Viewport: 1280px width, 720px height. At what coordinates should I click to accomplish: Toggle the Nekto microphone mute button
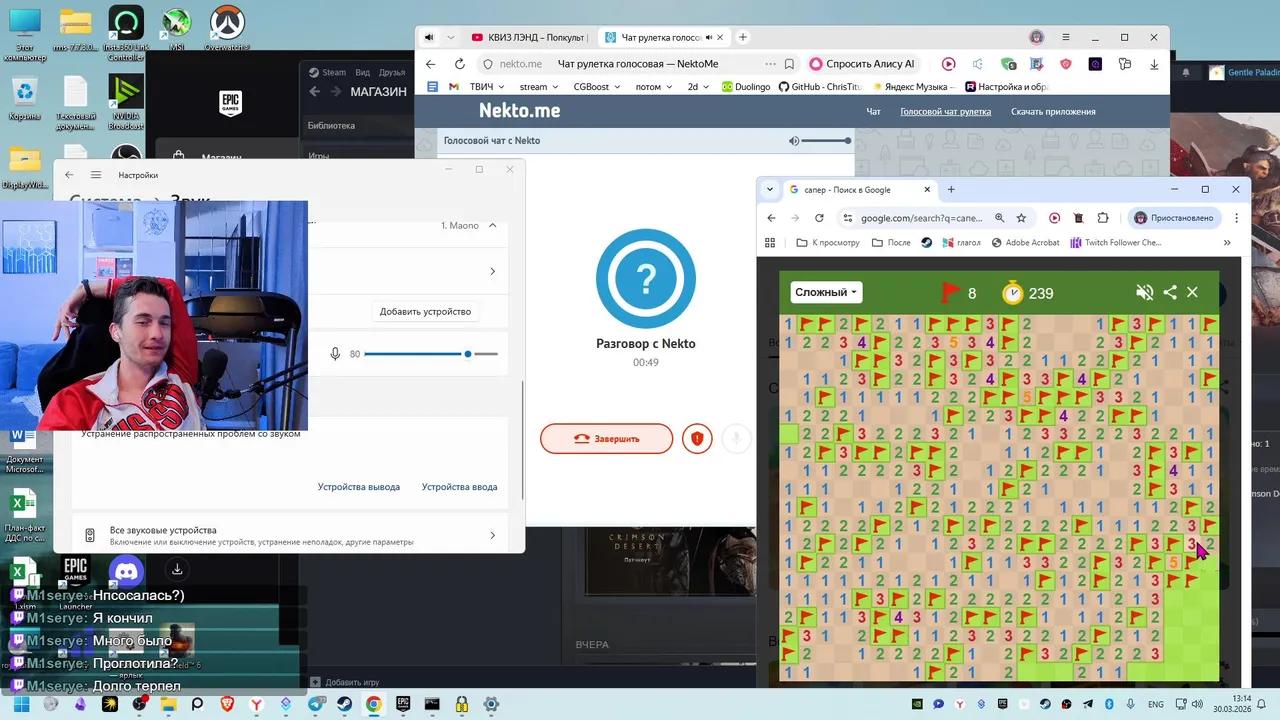(736, 438)
